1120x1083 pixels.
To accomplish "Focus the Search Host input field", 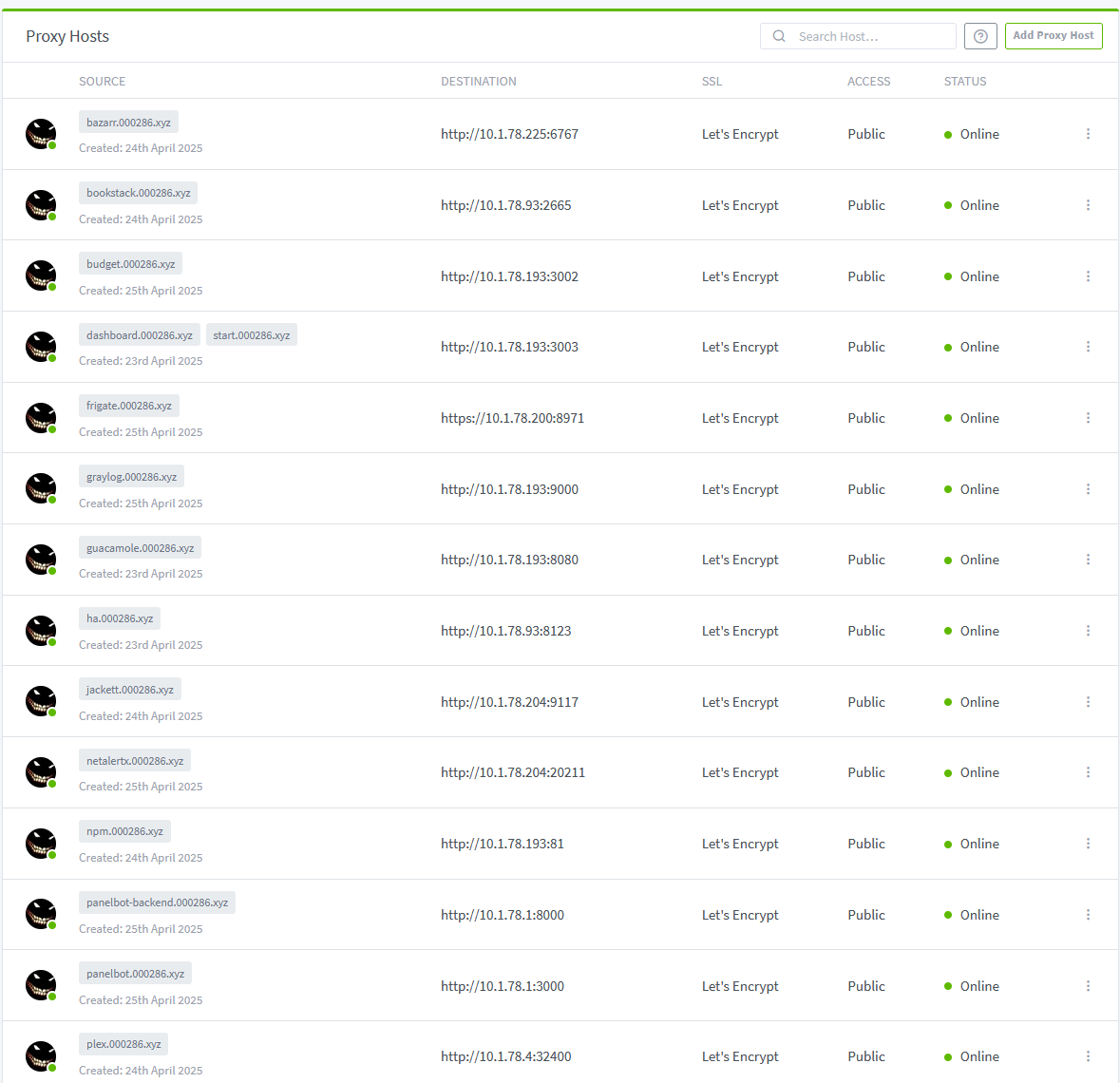I will [x=858, y=36].
